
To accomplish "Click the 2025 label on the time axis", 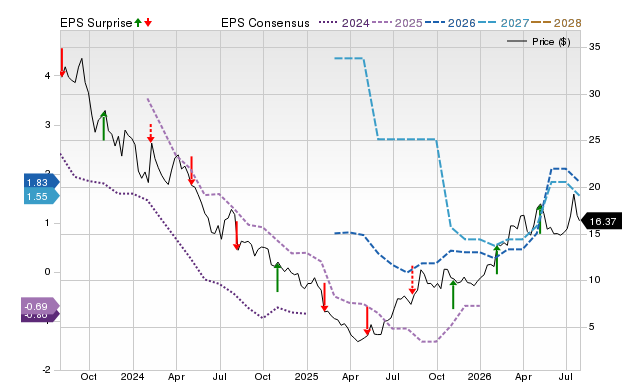I will point(307,376).
